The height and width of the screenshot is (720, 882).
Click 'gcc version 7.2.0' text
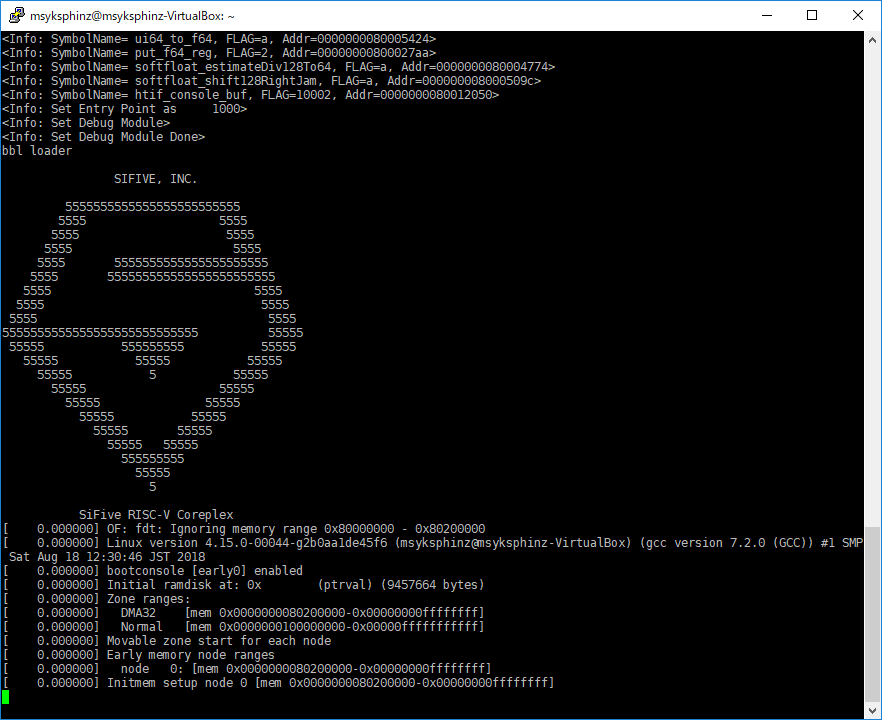(x=703, y=543)
